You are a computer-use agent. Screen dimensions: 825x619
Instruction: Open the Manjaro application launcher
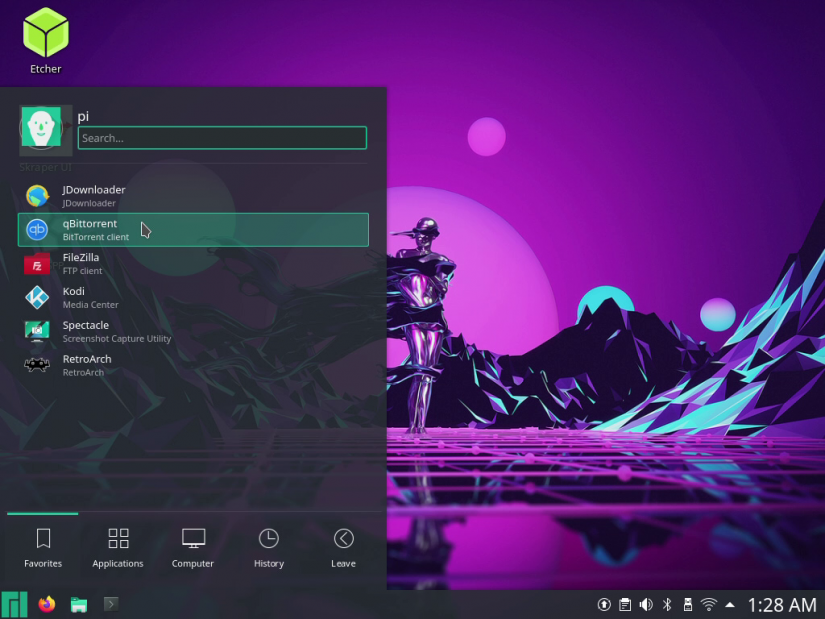(x=14, y=604)
